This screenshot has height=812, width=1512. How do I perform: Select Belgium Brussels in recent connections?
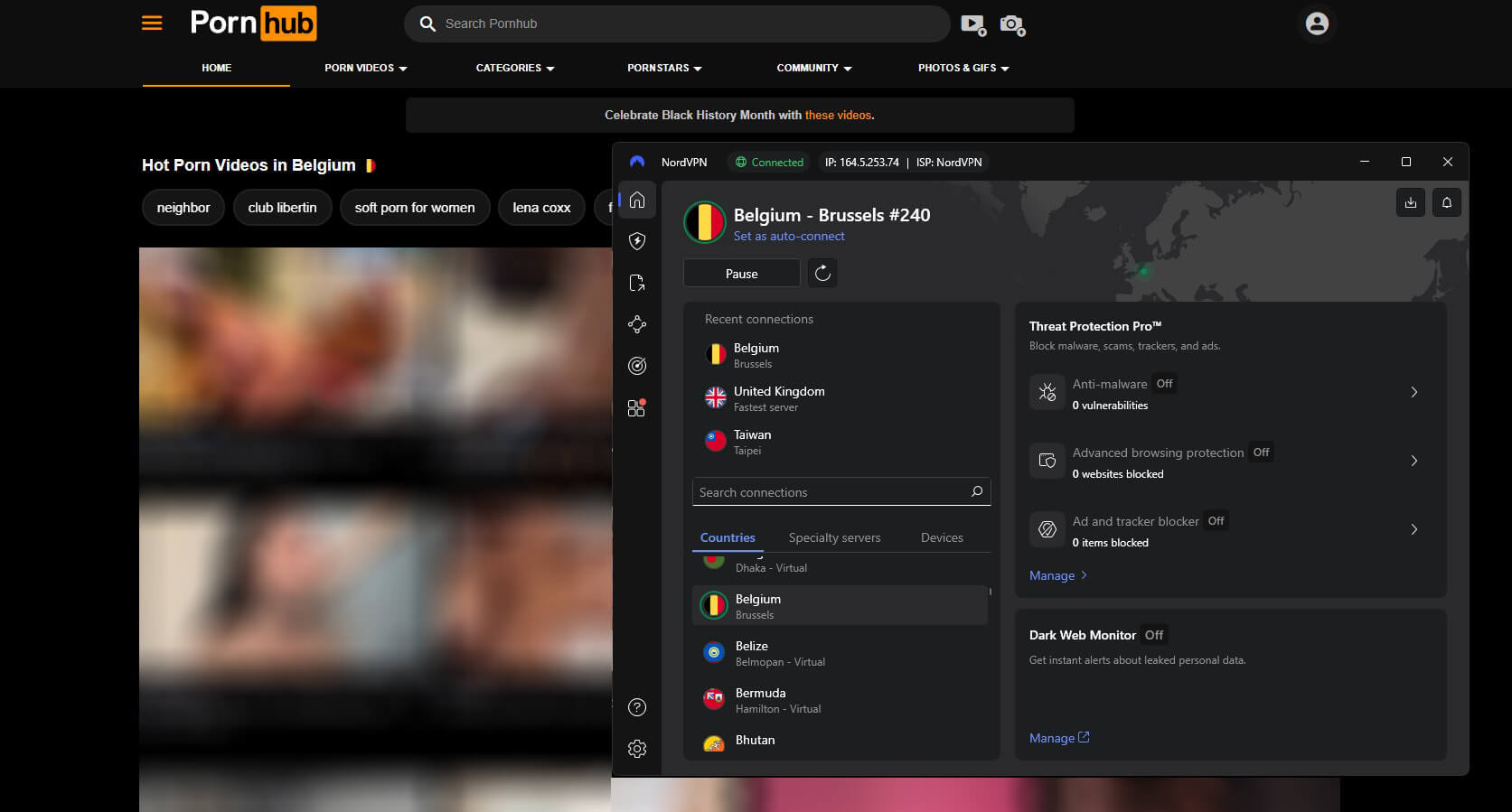coord(841,354)
